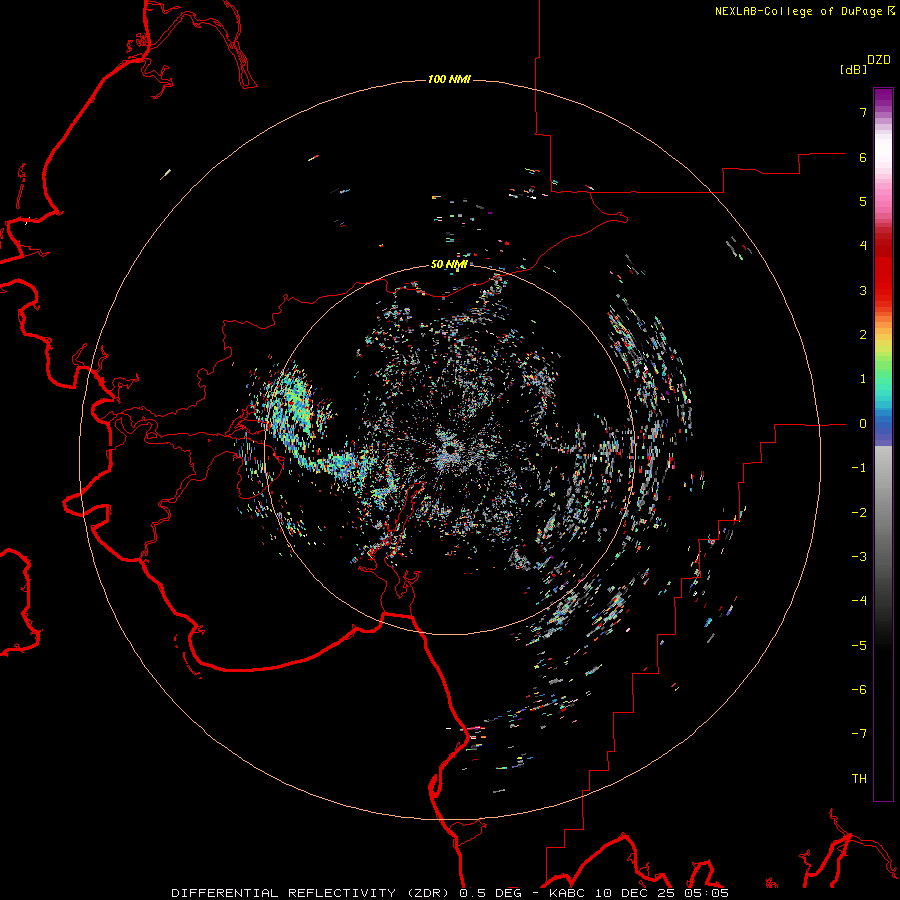Click the "[dB]" unit label

[853, 69]
